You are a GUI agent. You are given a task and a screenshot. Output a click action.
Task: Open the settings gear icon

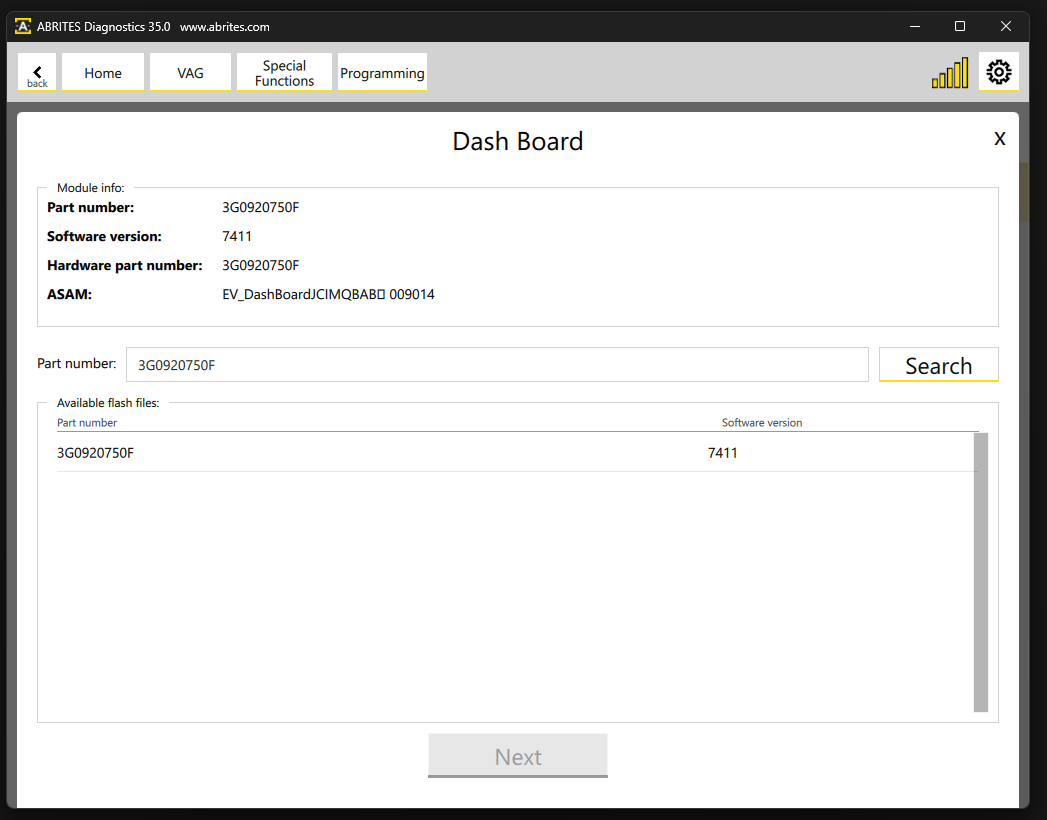pyautogui.click(x=998, y=72)
